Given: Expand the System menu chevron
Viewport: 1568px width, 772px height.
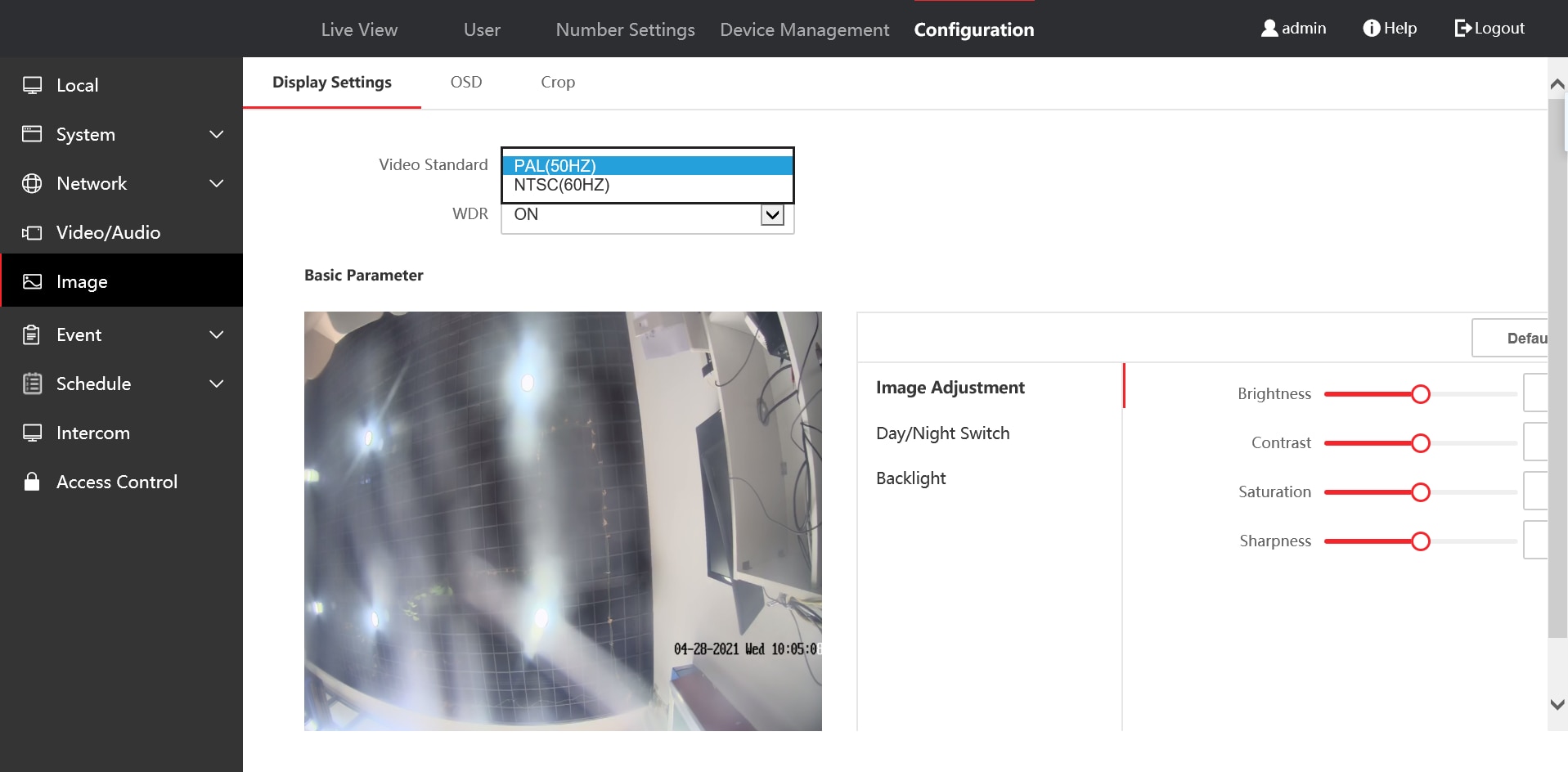Looking at the screenshot, I should [217, 134].
